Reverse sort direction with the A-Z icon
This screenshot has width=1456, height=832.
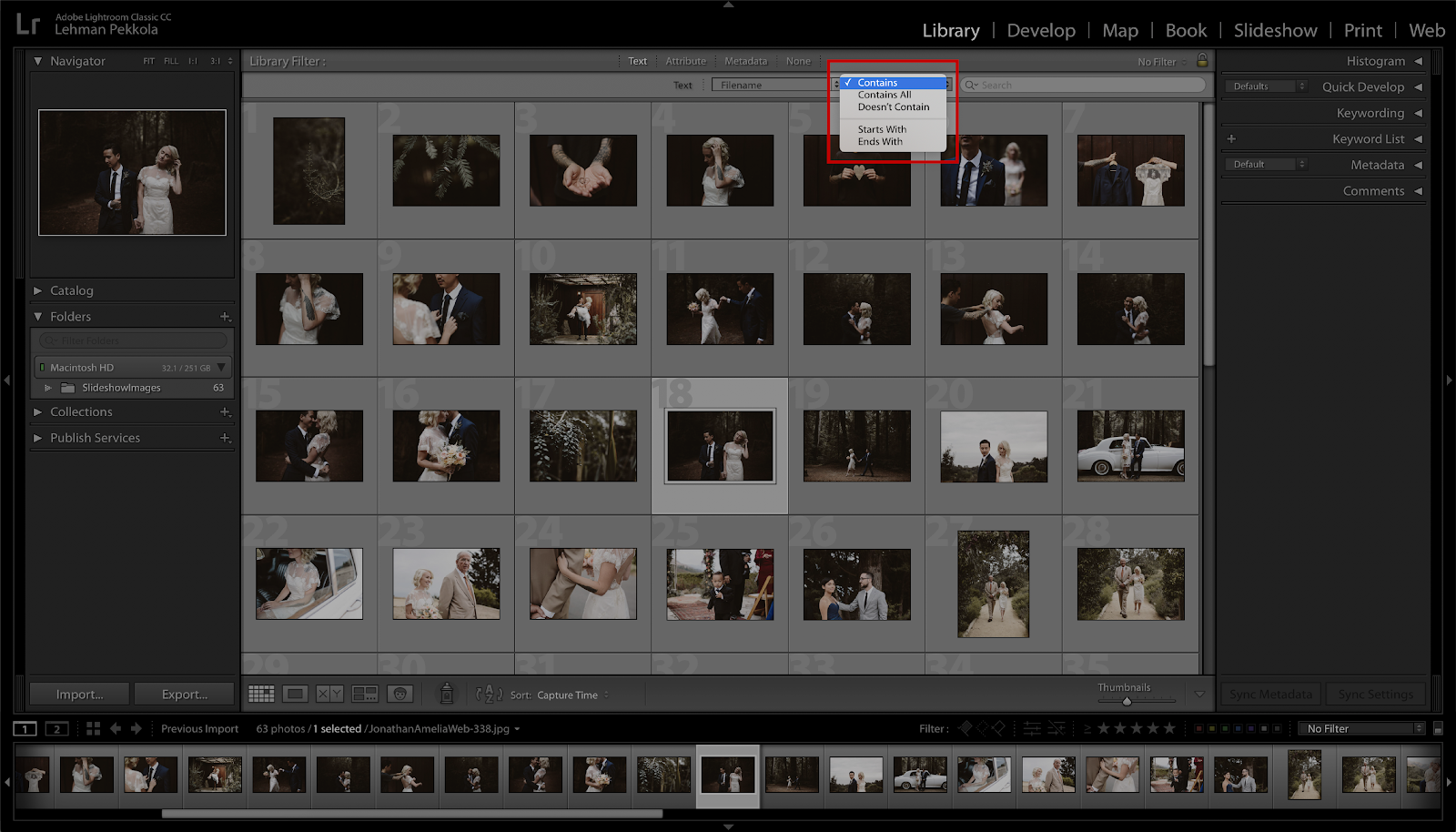click(x=490, y=695)
